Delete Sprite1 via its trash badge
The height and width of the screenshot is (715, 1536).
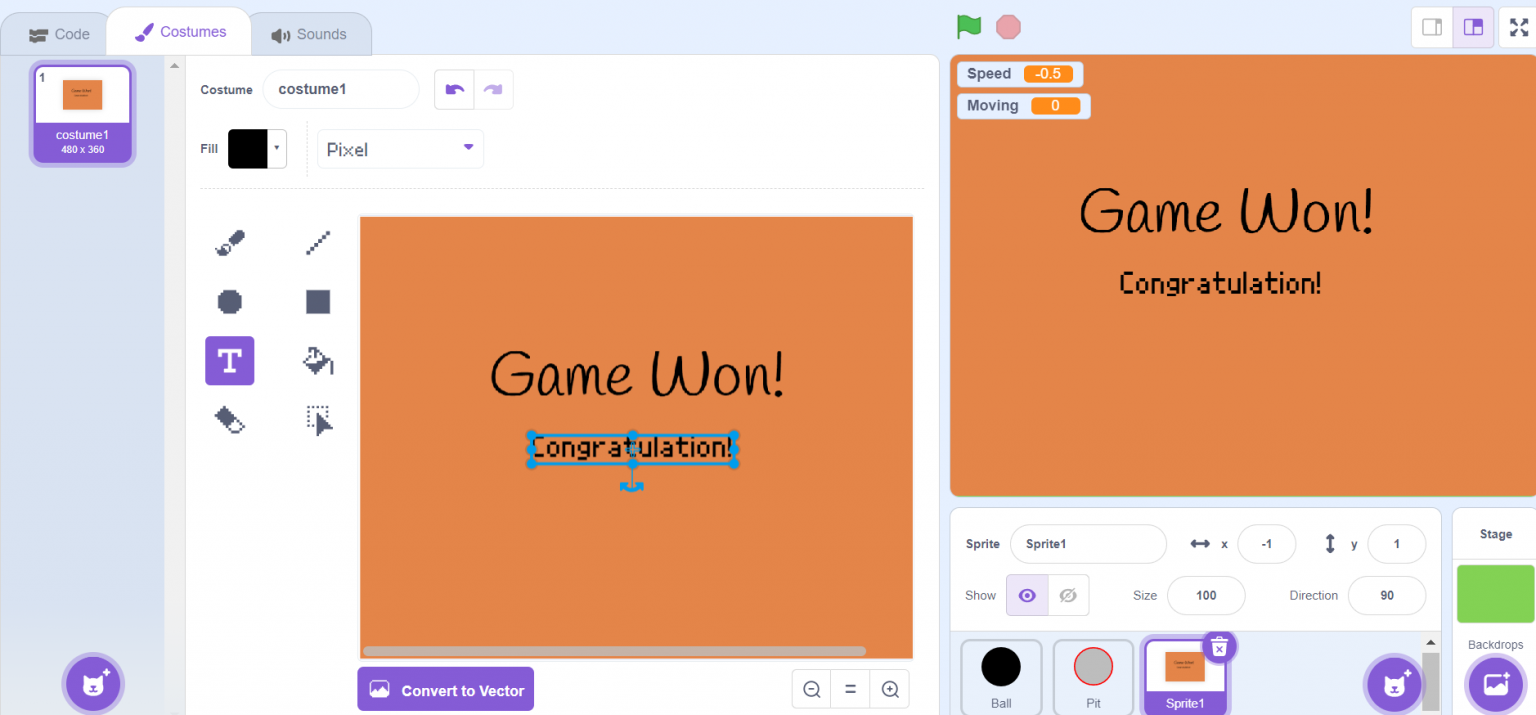[1219, 647]
